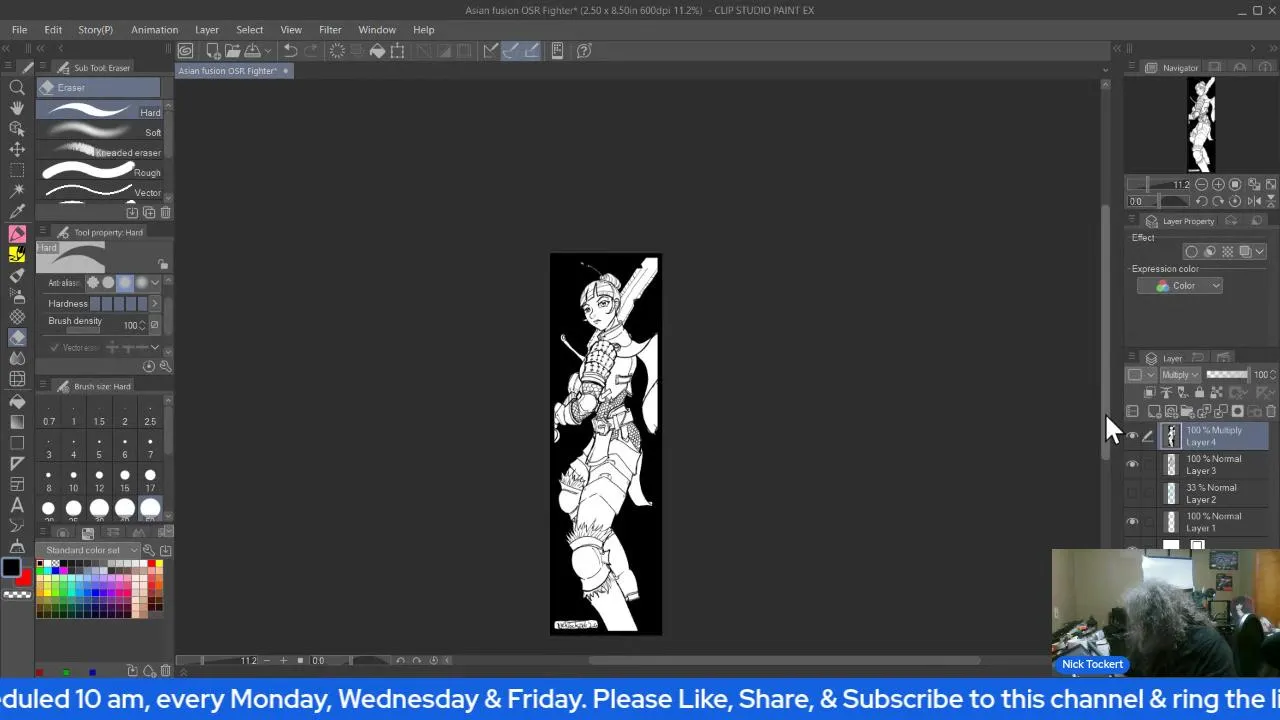
Task: Open the Animation menu
Action: tap(154, 30)
